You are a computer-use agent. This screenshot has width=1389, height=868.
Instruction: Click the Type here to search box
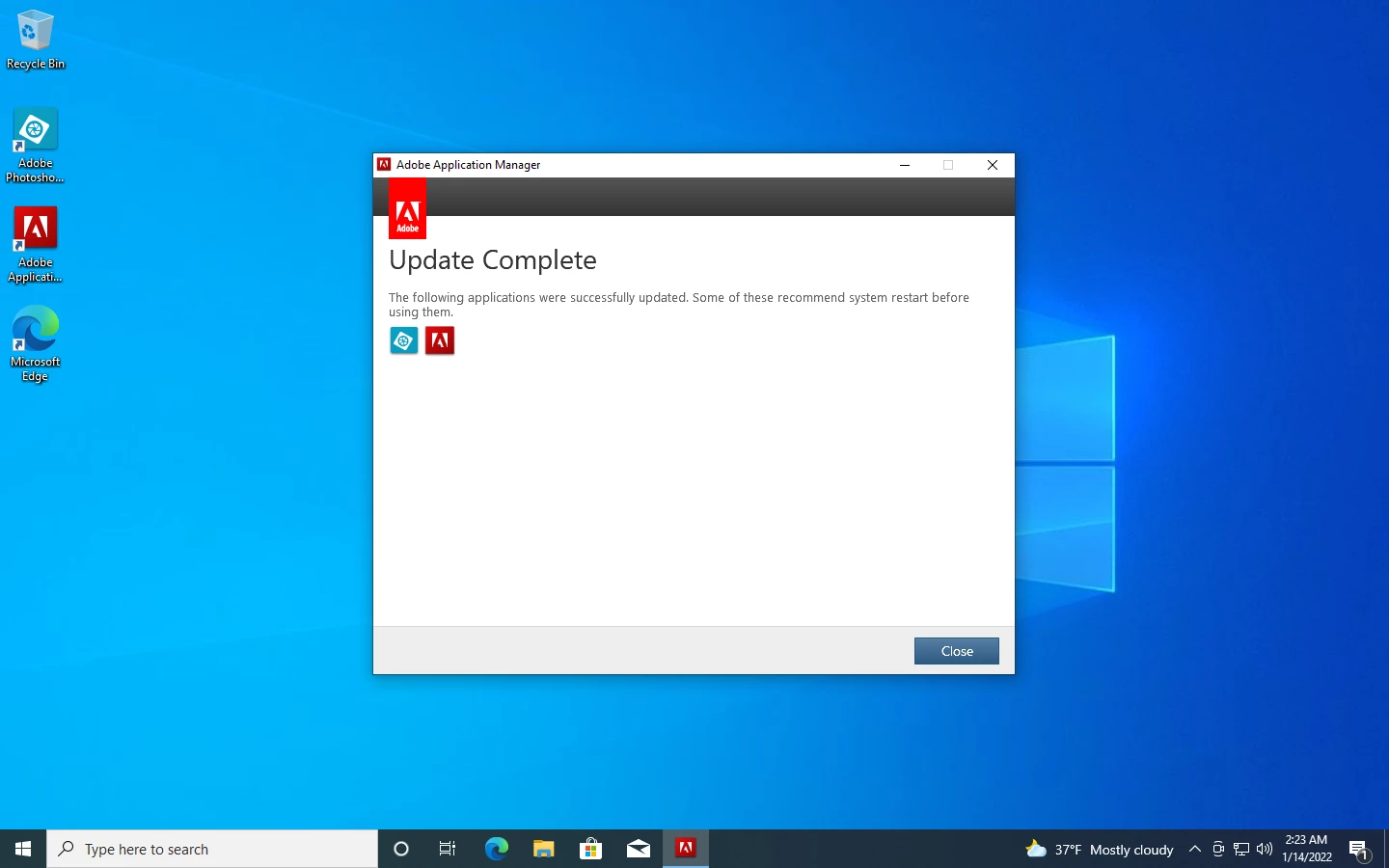click(212, 849)
